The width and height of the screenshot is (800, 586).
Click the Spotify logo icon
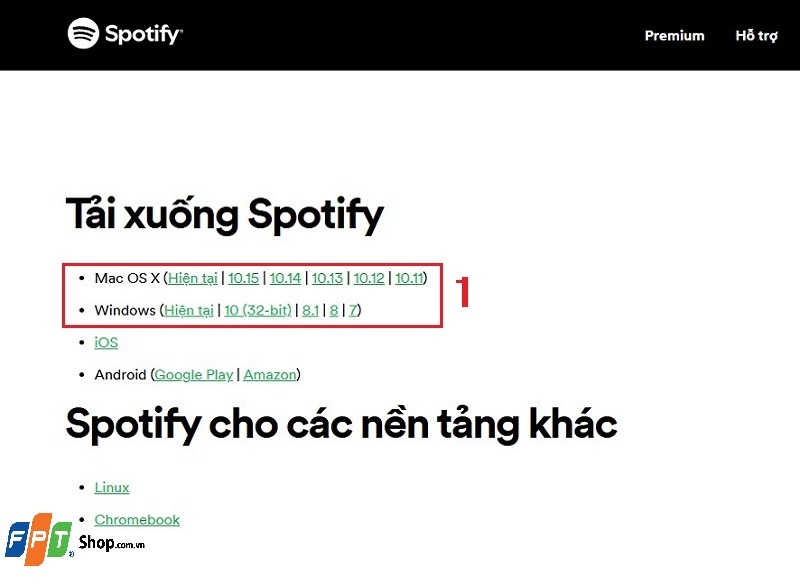click(84, 34)
